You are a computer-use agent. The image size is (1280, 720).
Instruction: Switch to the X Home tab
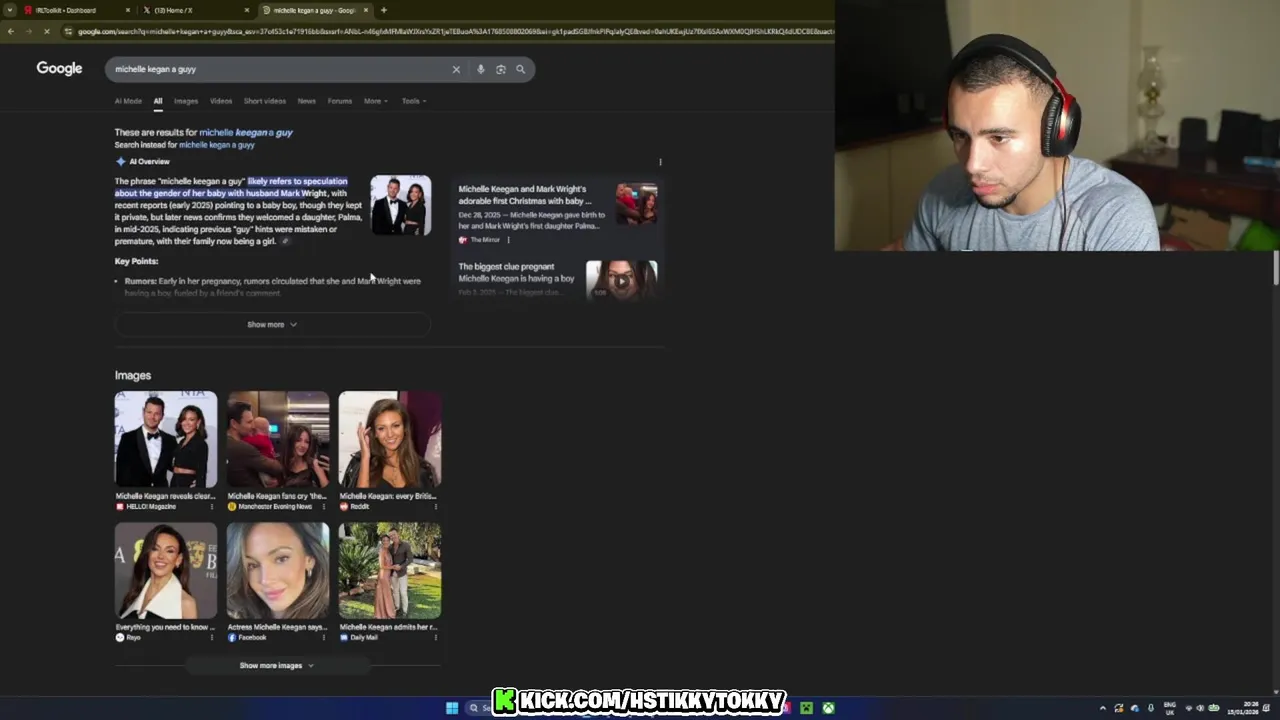coord(195,10)
